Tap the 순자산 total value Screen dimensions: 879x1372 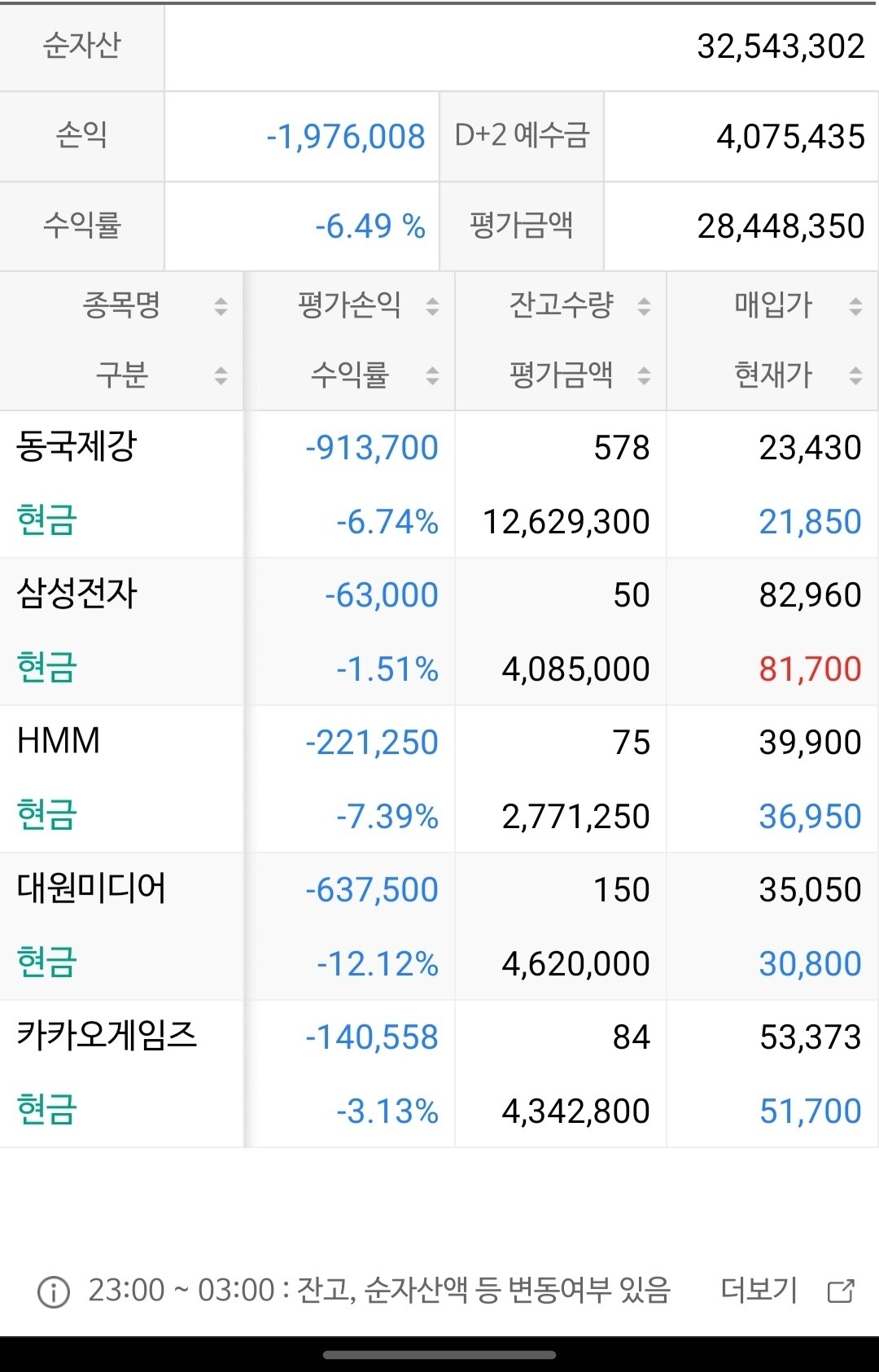pyautogui.click(x=780, y=47)
